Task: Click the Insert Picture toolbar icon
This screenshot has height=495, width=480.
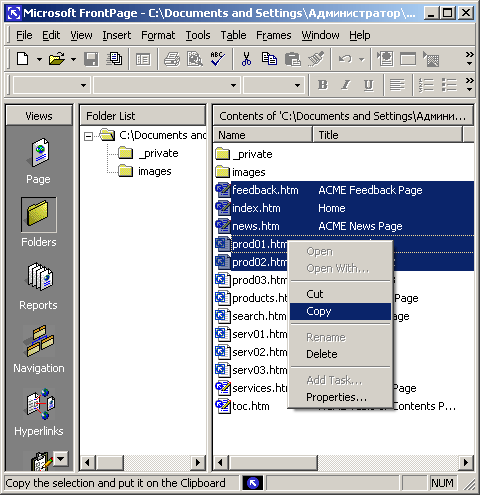Action: 431,59
